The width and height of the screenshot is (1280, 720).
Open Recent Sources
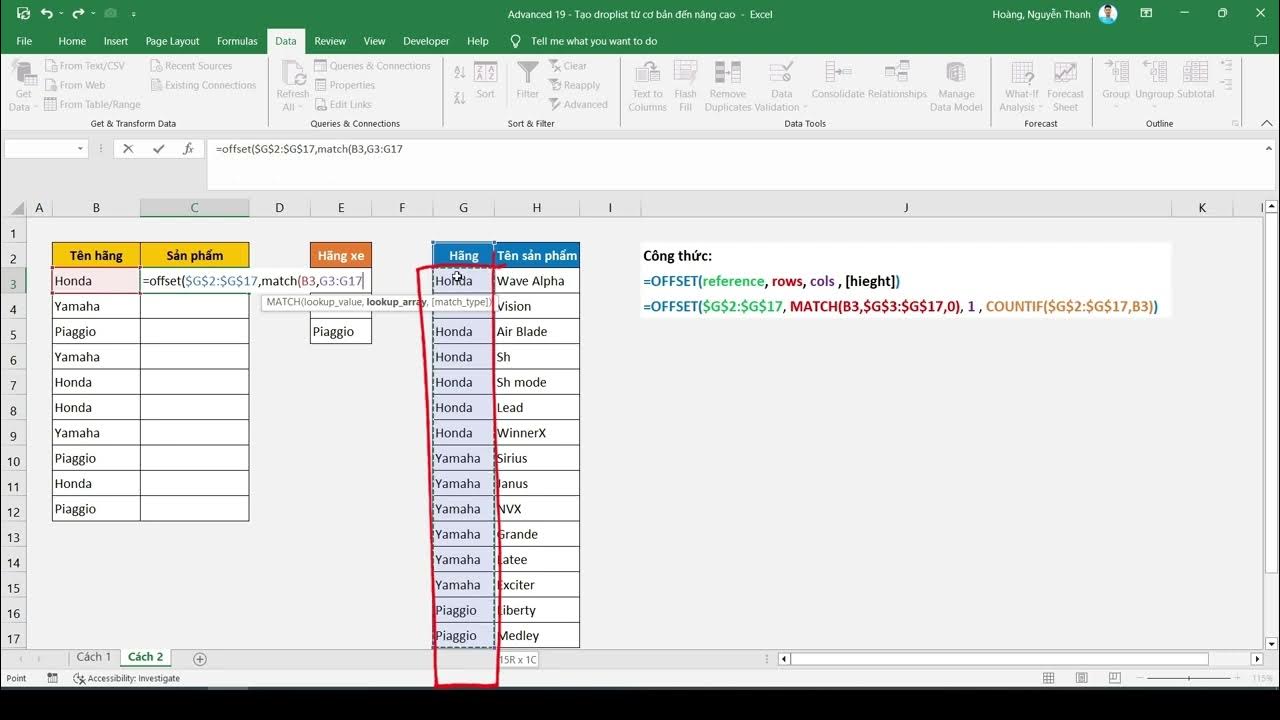191,66
